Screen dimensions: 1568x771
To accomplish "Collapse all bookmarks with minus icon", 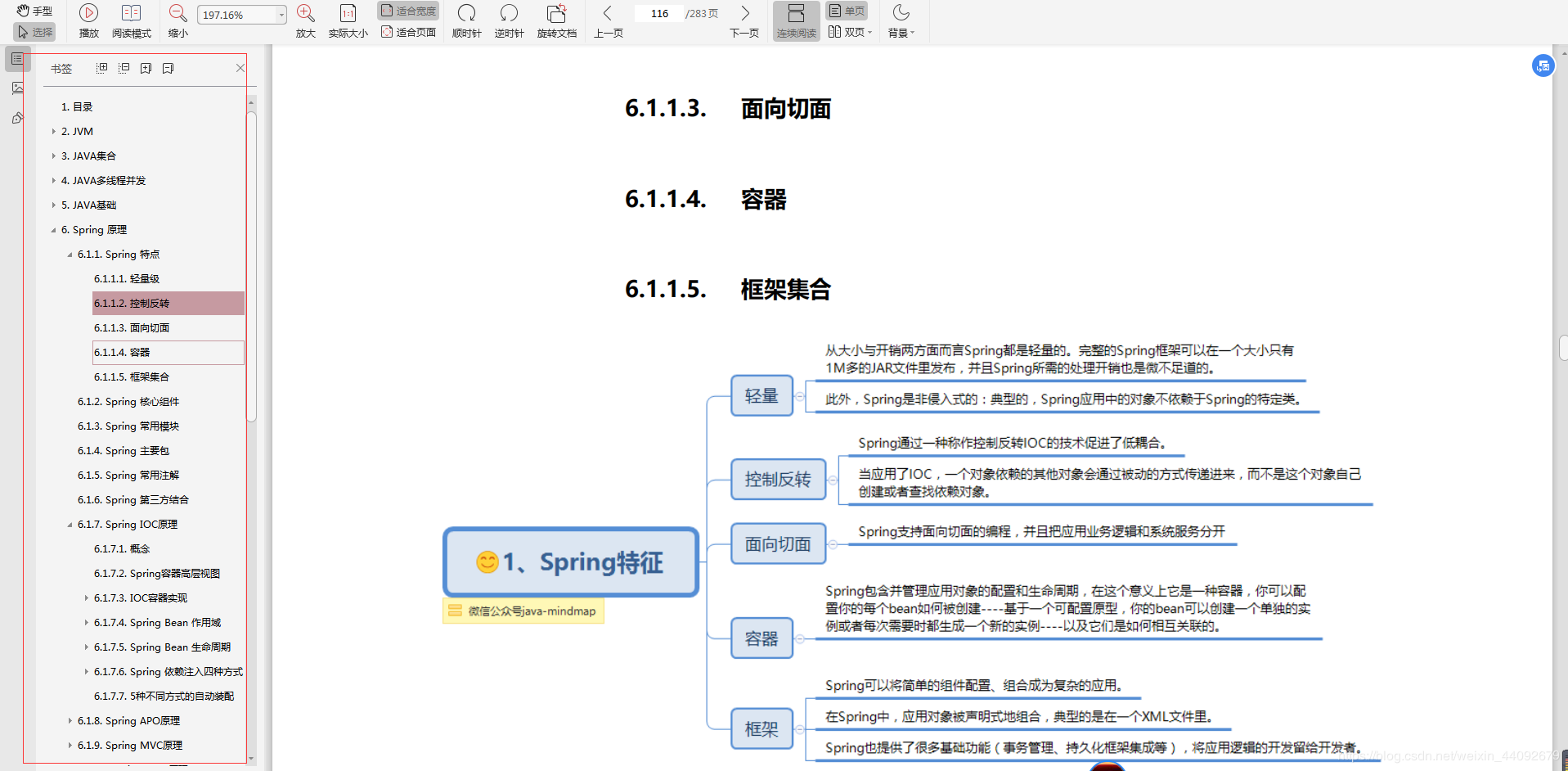I will (x=124, y=68).
